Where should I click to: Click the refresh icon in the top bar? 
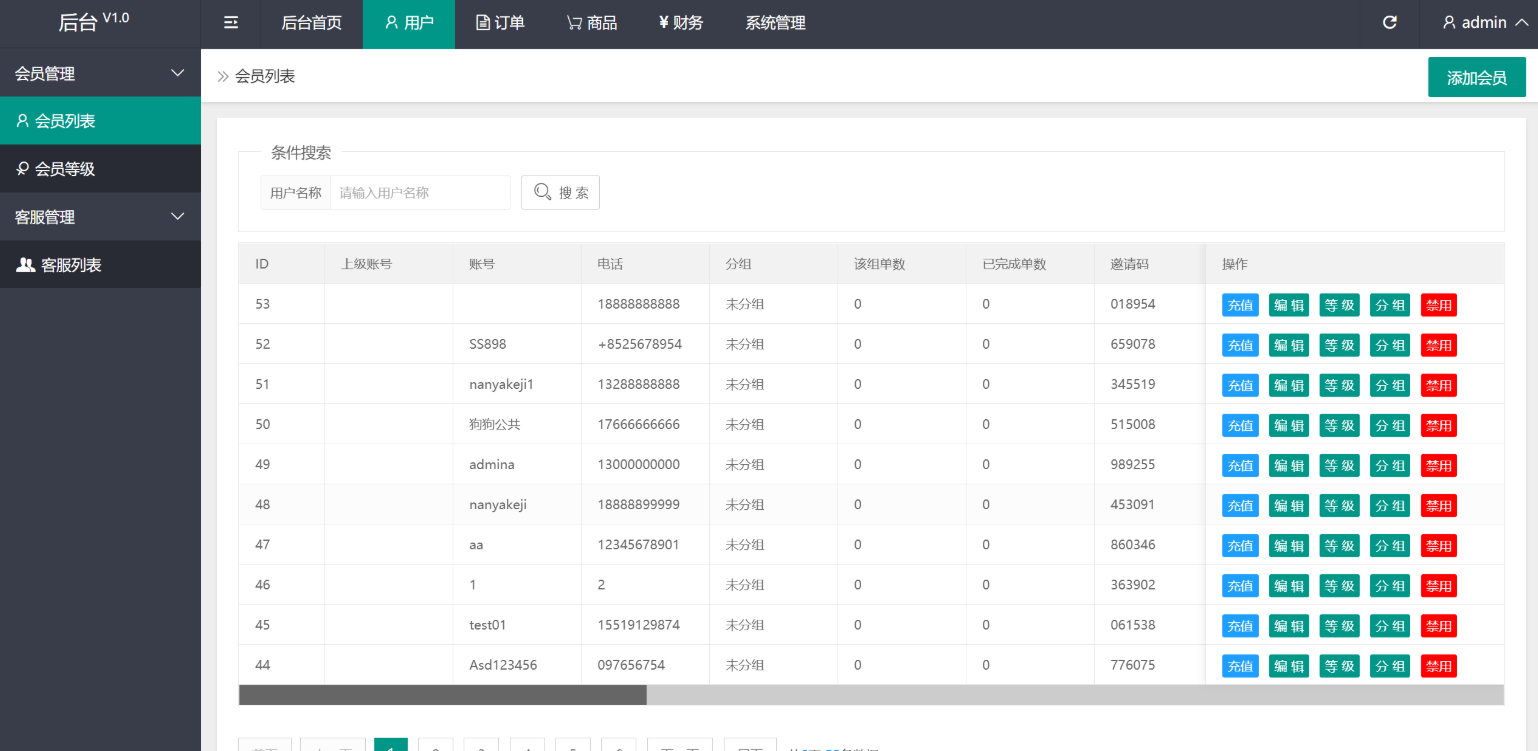point(1389,23)
